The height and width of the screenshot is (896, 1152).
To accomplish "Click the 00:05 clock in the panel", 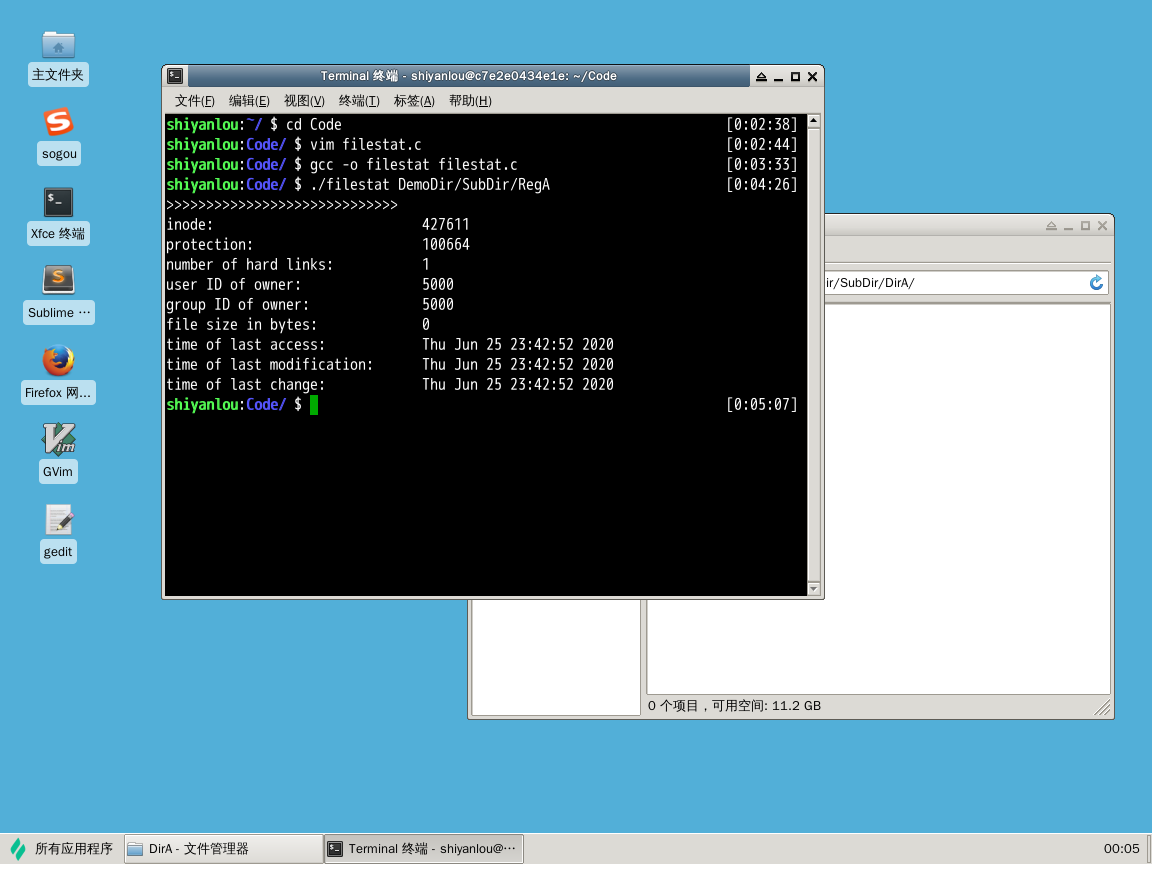I will click(x=1121, y=849).
